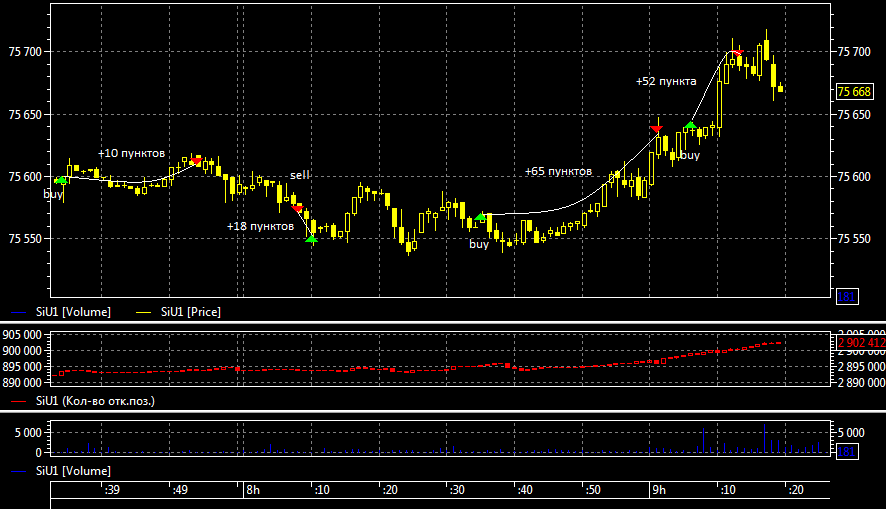Click blue line swatch beside top SiU1 [Volume]
The width and height of the screenshot is (886, 509).
pos(19,312)
